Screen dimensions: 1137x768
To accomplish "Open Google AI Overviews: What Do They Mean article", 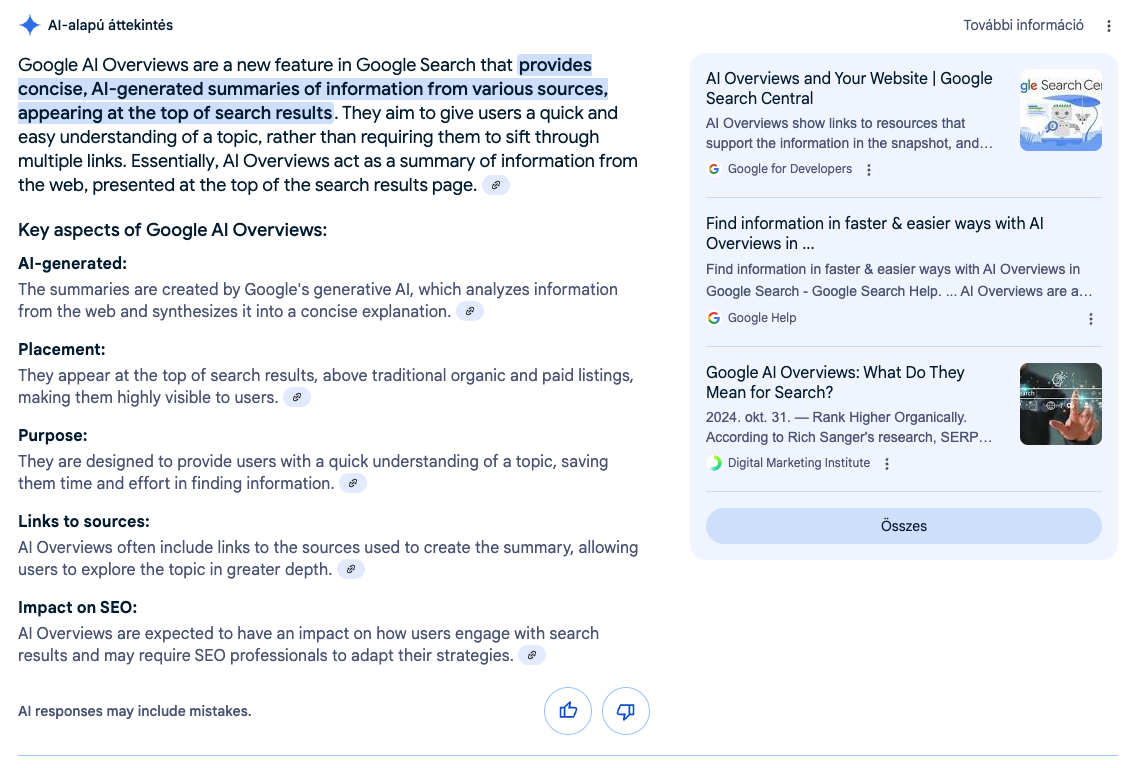I will [835, 382].
